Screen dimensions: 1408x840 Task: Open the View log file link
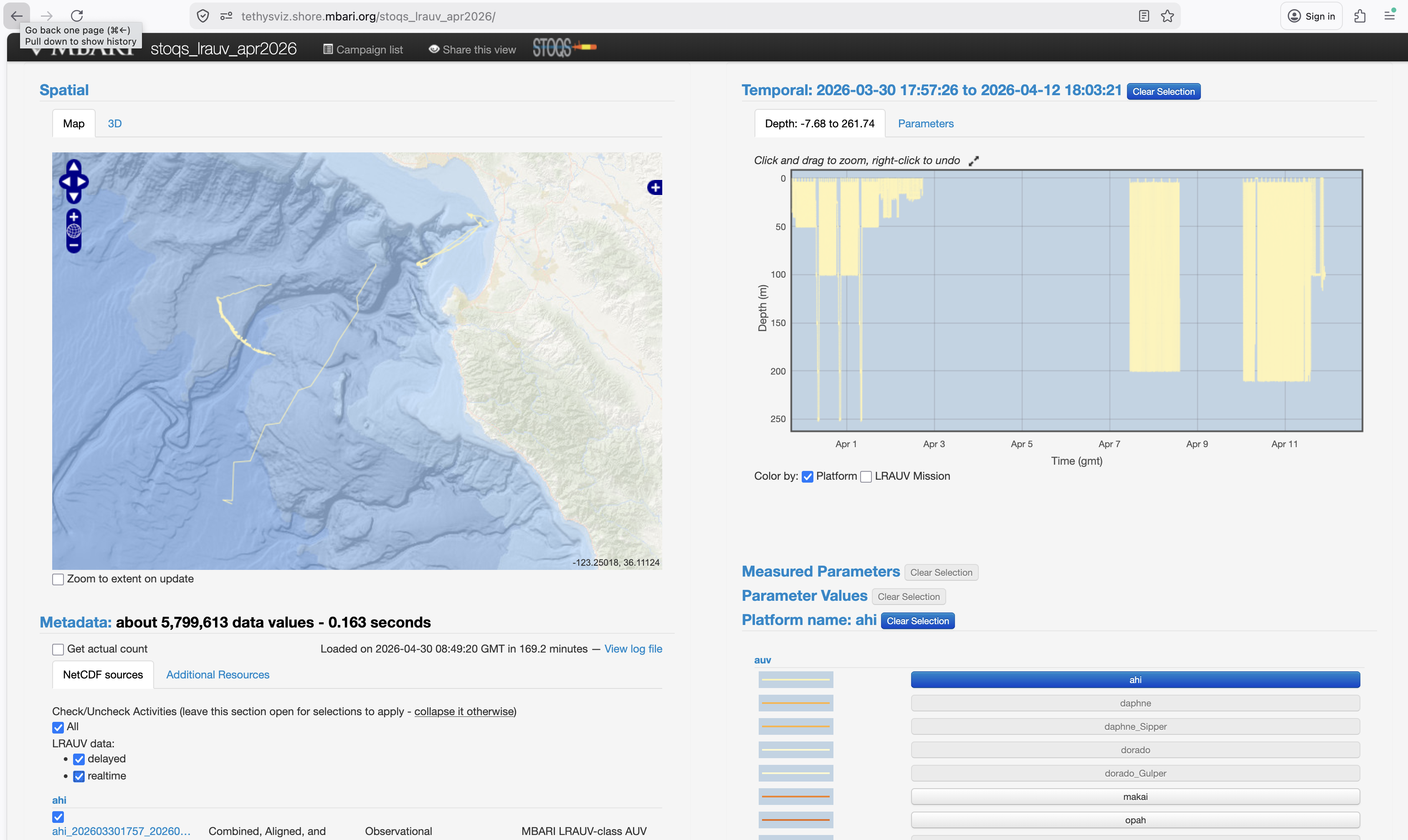point(633,649)
